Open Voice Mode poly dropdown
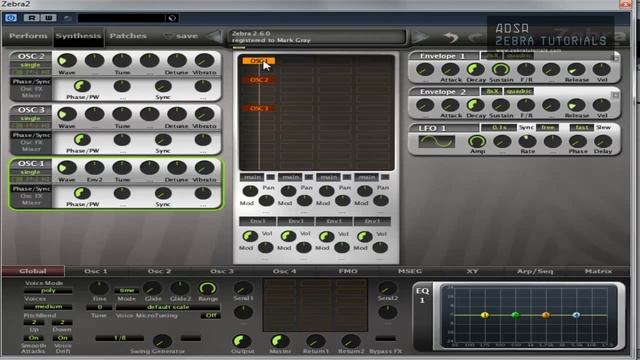This screenshot has height=360, width=640. pyautogui.click(x=48, y=291)
